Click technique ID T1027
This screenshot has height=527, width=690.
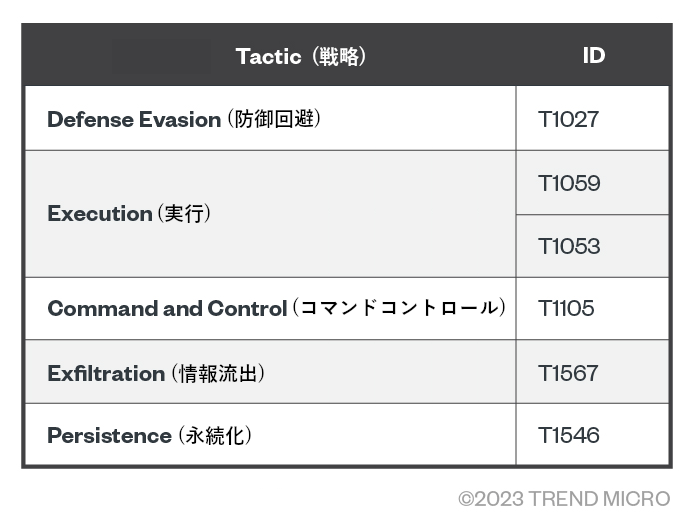click(x=568, y=119)
